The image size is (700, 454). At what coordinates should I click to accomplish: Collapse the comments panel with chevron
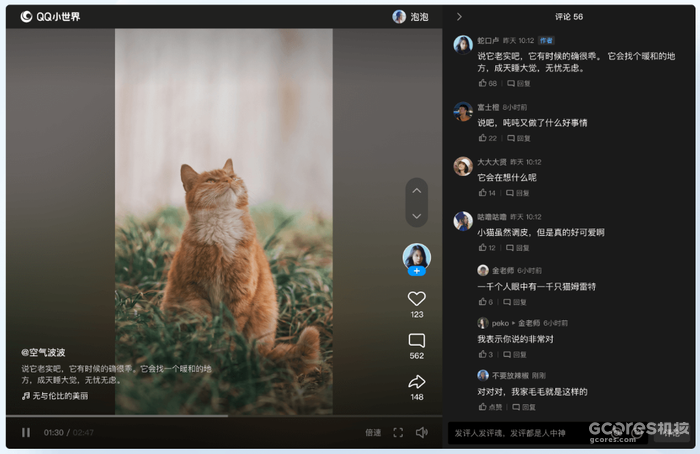tap(459, 17)
